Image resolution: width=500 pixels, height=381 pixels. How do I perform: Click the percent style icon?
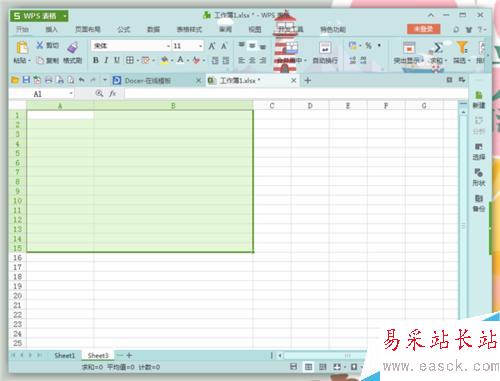click(x=368, y=46)
